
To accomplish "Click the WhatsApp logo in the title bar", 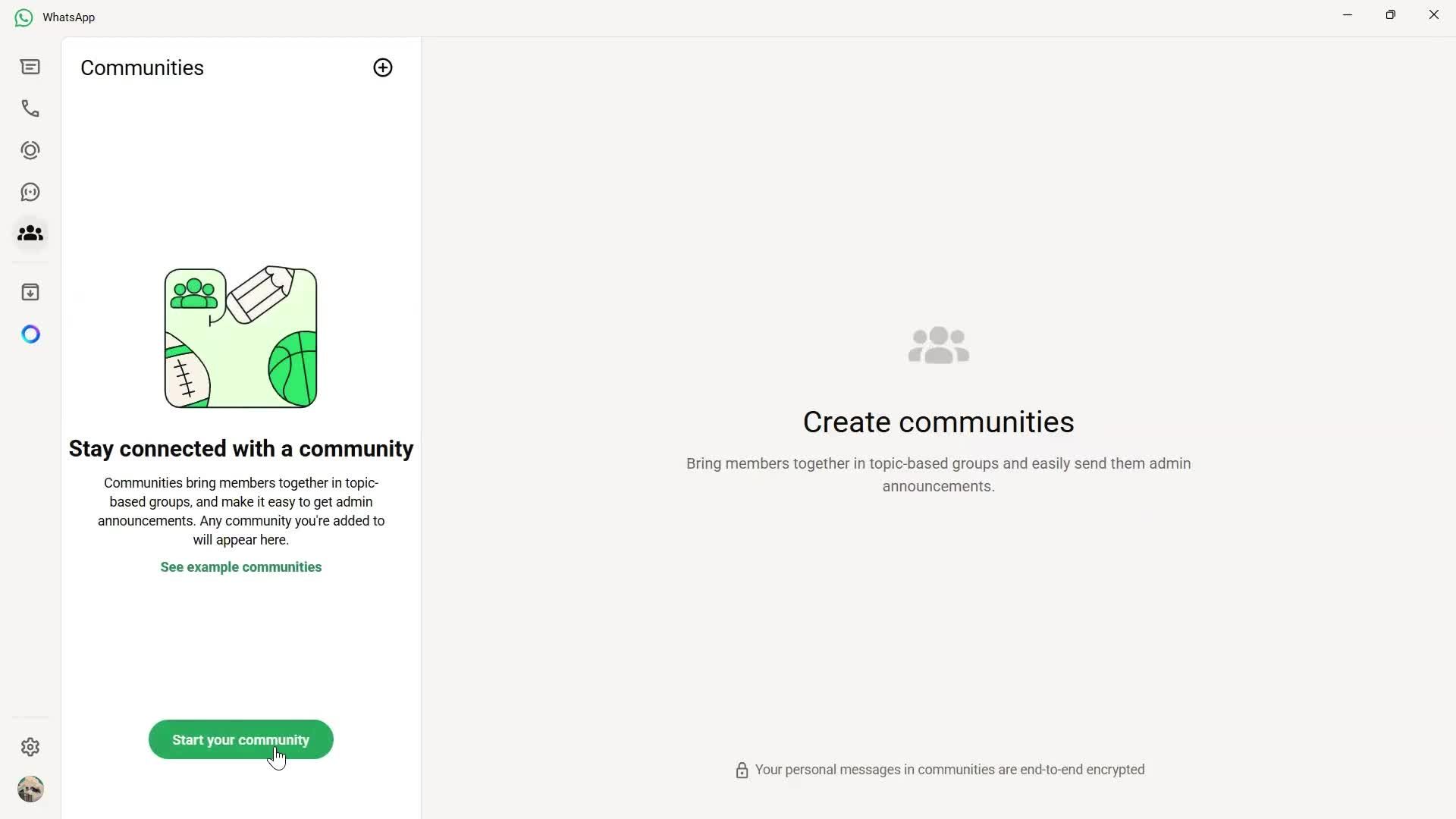I will (23, 17).
